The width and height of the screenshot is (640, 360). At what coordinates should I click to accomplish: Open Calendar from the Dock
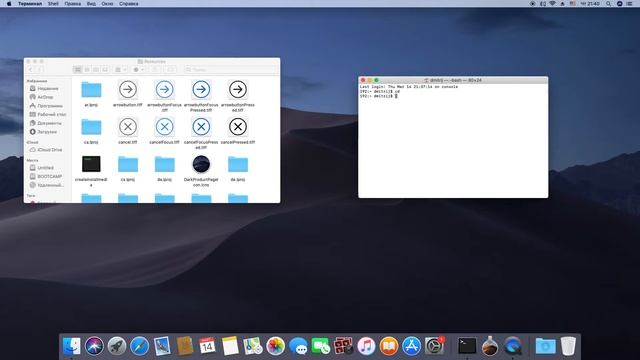pyautogui.click(x=207, y=346)
